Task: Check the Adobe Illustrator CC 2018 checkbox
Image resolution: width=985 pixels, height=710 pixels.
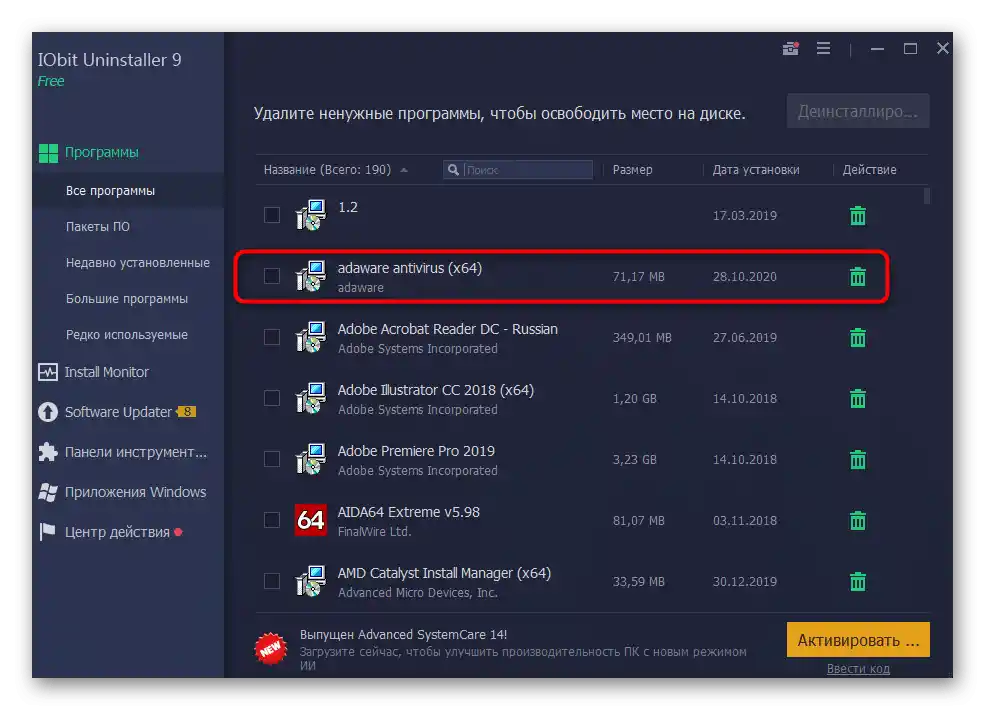Action: [x=272, y=398]
